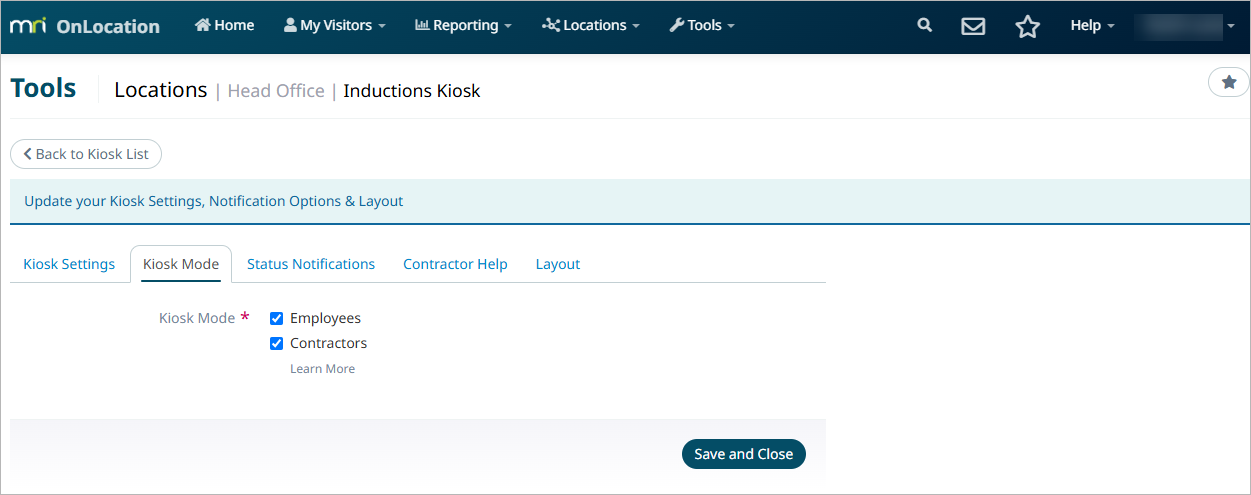Switch to the Kiosk Settings tab
This screenshot has width=1251, height=495.
click(x=69, y=264)
